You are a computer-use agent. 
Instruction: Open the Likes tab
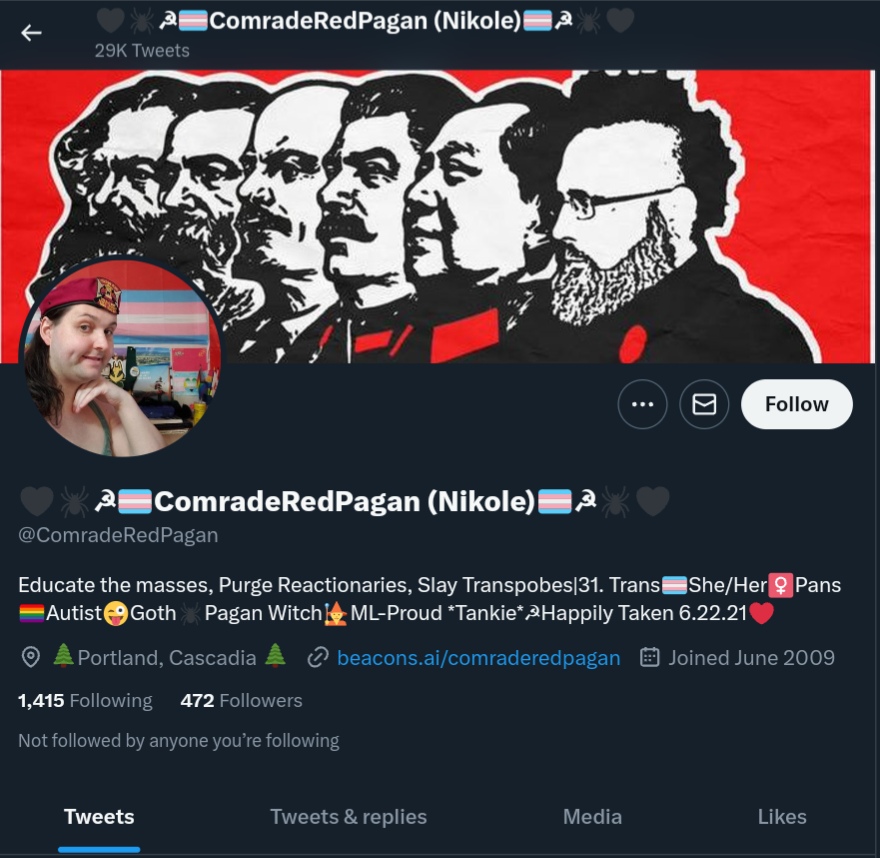[x=782, y=817]
